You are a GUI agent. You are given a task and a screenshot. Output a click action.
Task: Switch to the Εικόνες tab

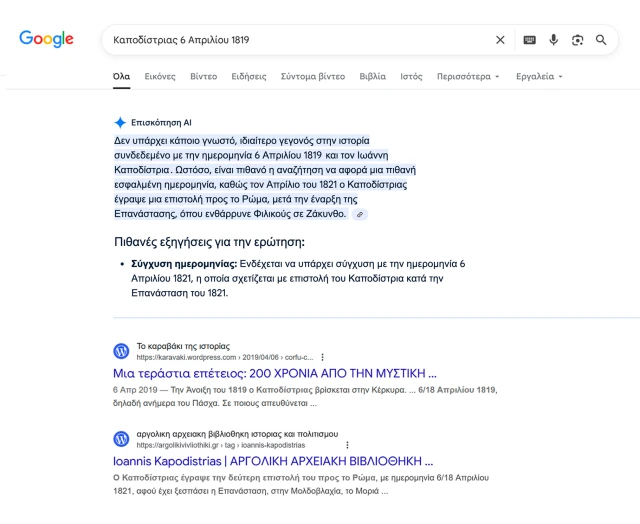160,77
